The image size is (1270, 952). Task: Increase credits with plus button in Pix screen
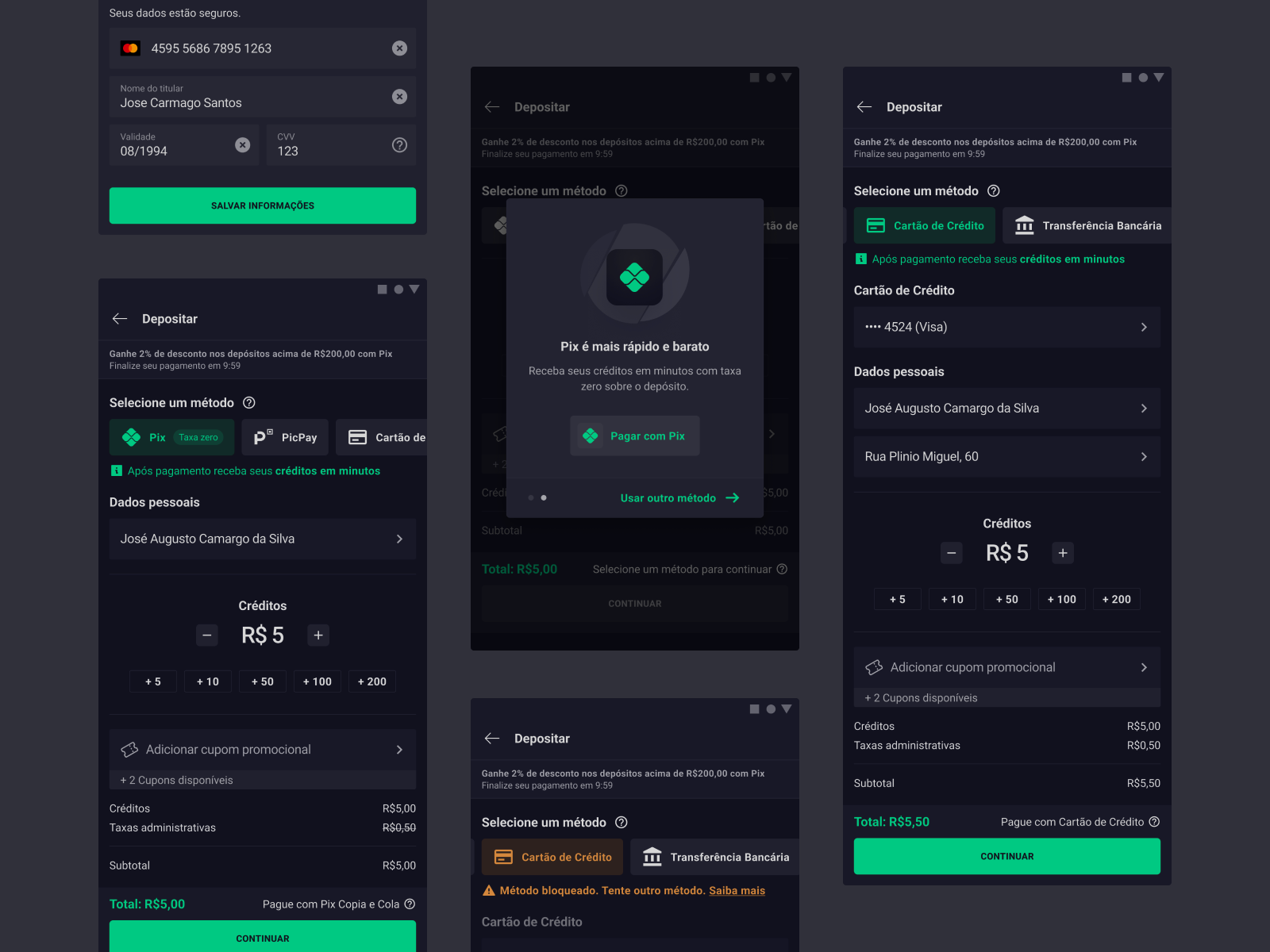click(x=318, y=635)
